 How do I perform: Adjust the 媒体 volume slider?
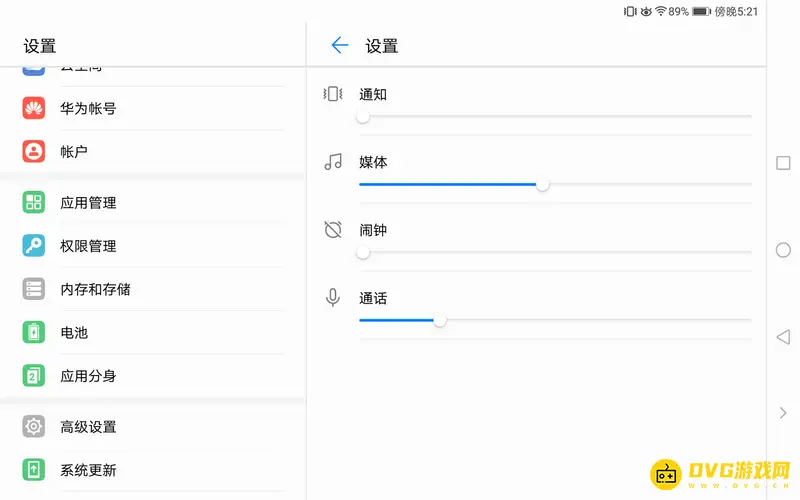point(555,184)
